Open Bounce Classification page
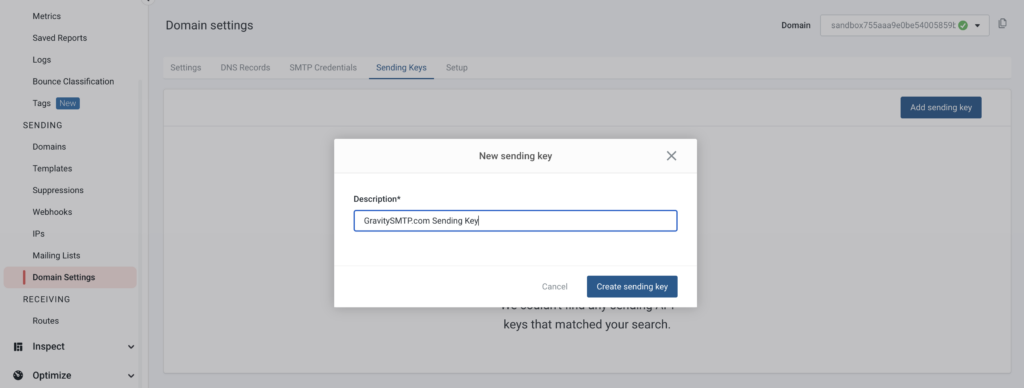The width and height of the screenshot is (1024, 388). pyautogui.click(x=73, y=82)
